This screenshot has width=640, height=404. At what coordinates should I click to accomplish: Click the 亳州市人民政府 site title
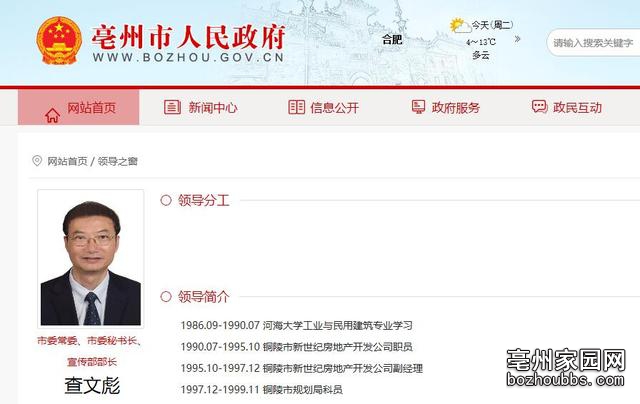188,37
